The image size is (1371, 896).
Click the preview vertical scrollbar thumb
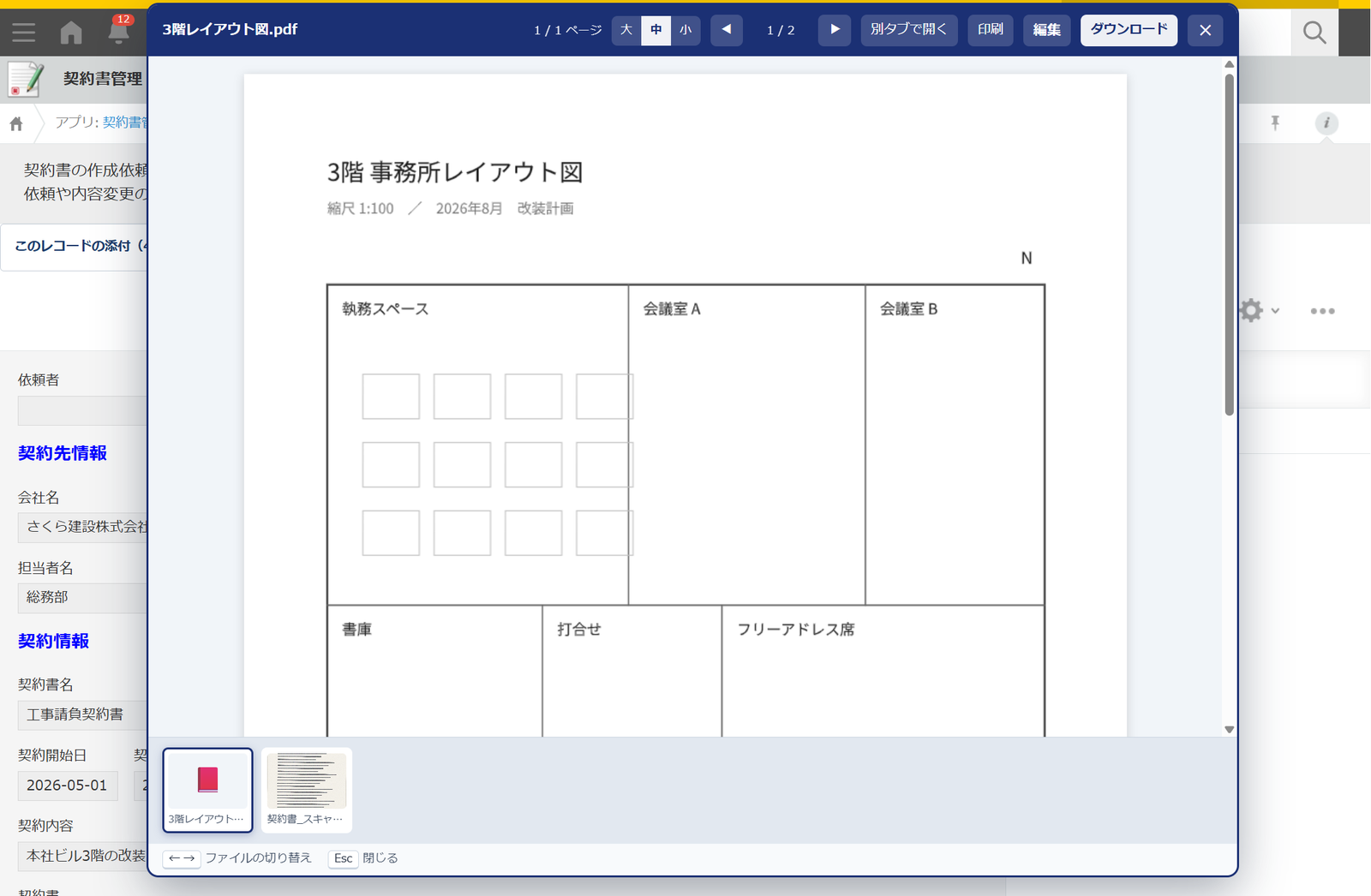[1229, 244]
